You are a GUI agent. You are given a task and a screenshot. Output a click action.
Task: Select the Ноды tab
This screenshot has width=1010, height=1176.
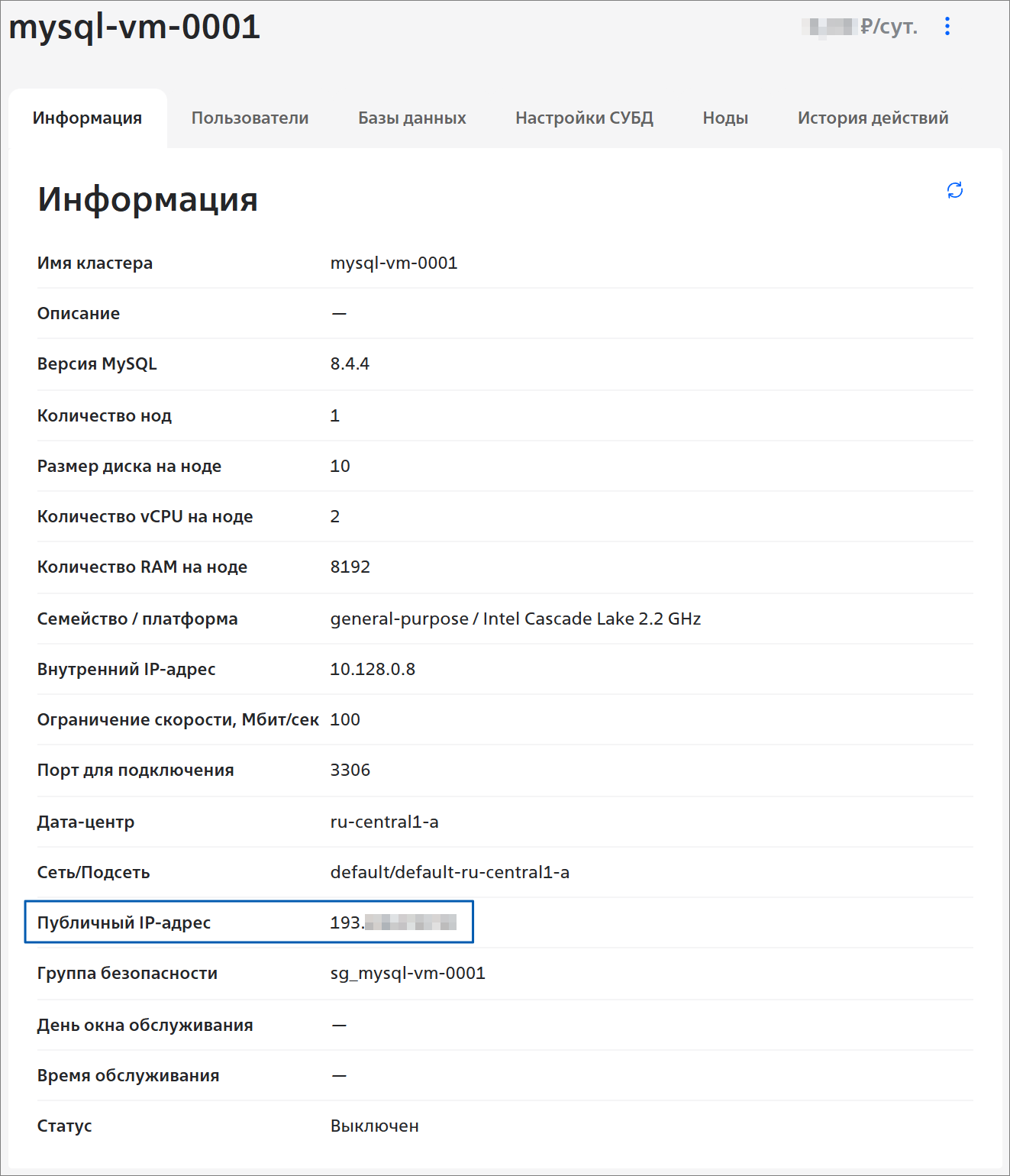pos(725,118)
